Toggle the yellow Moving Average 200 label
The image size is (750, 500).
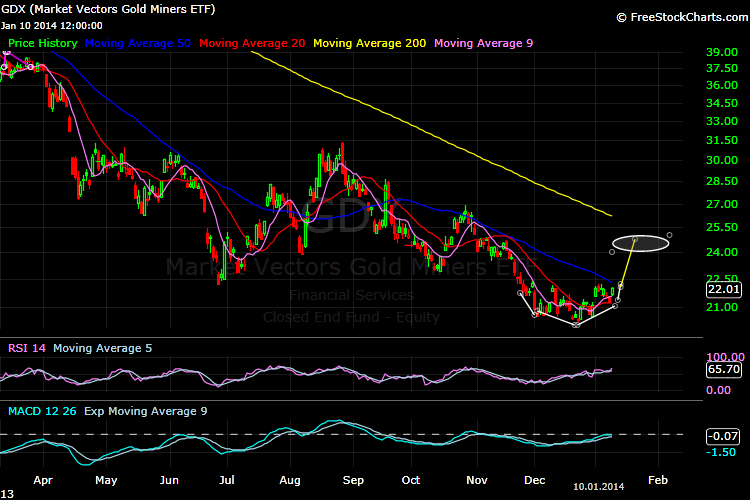370,43
